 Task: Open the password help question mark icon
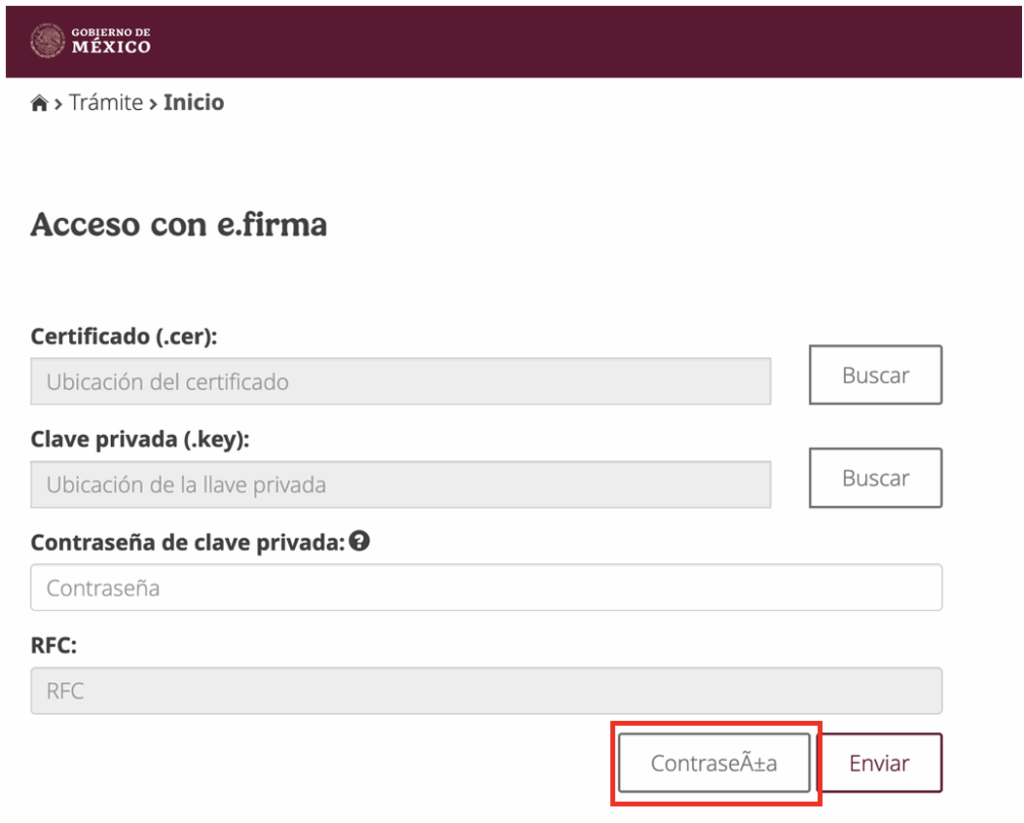pos(358,541)
